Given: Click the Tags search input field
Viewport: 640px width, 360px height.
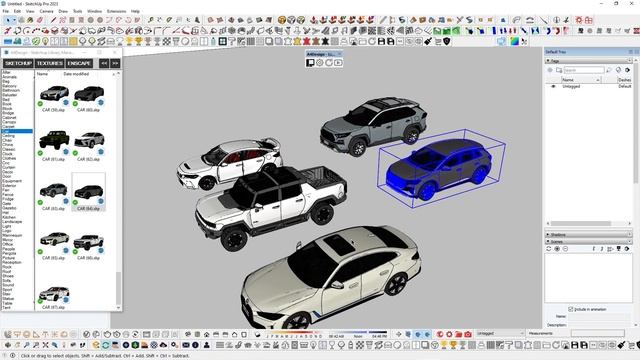Looking at the screenshot, I should pyautogui.click(x=583, y=70).
